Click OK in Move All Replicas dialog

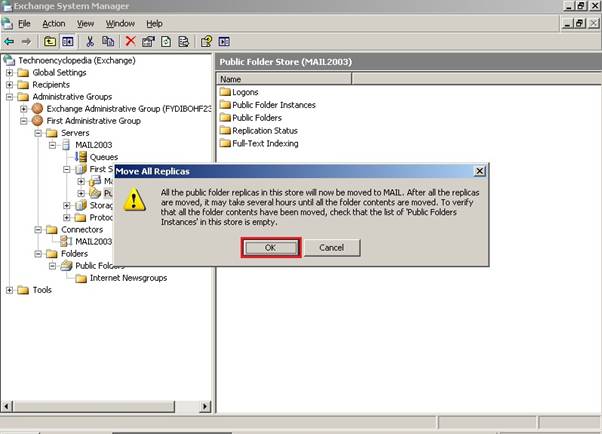[x=271, y=247]
